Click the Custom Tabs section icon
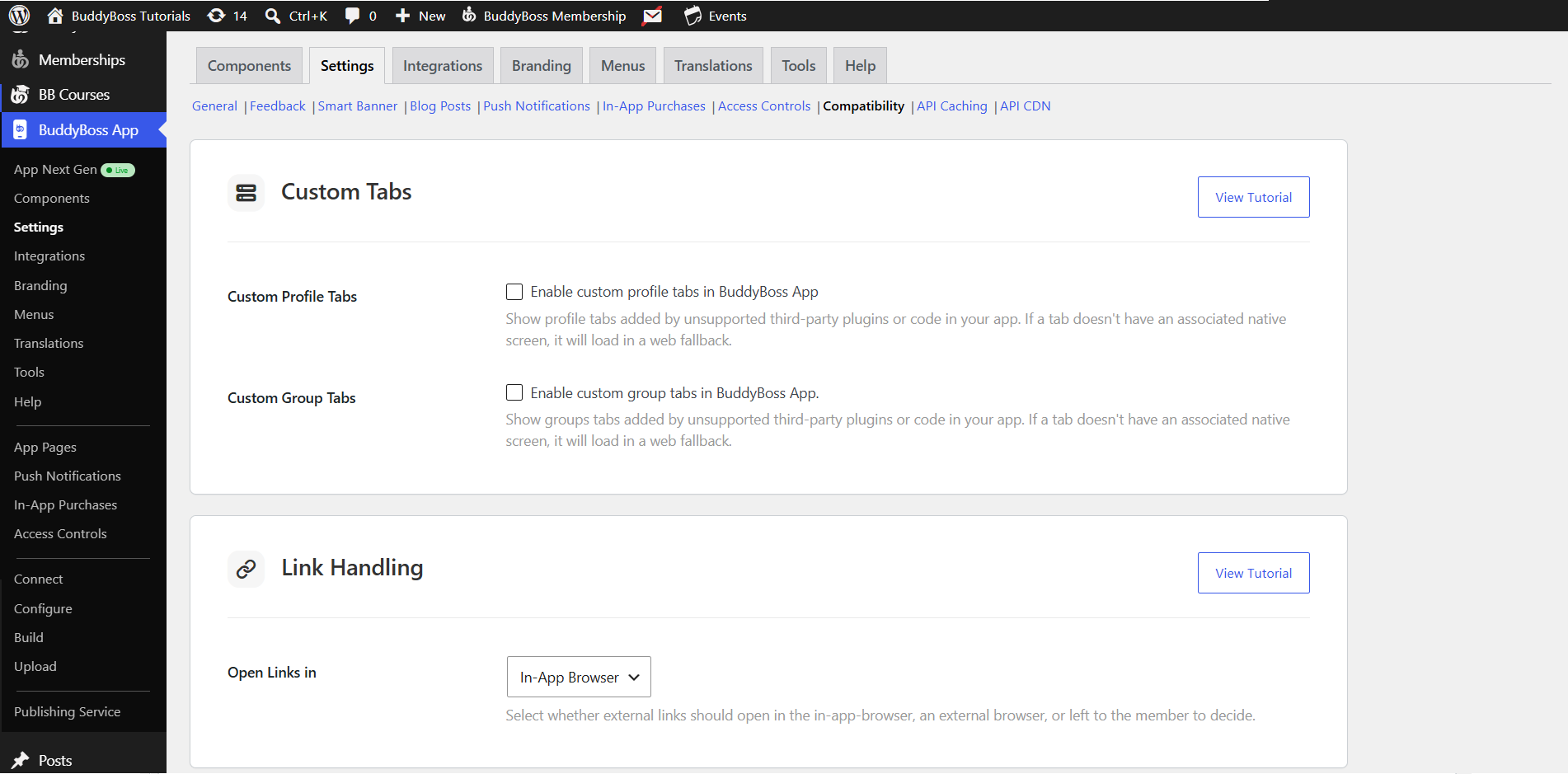 pyautogui.click(x=246, y=192)
